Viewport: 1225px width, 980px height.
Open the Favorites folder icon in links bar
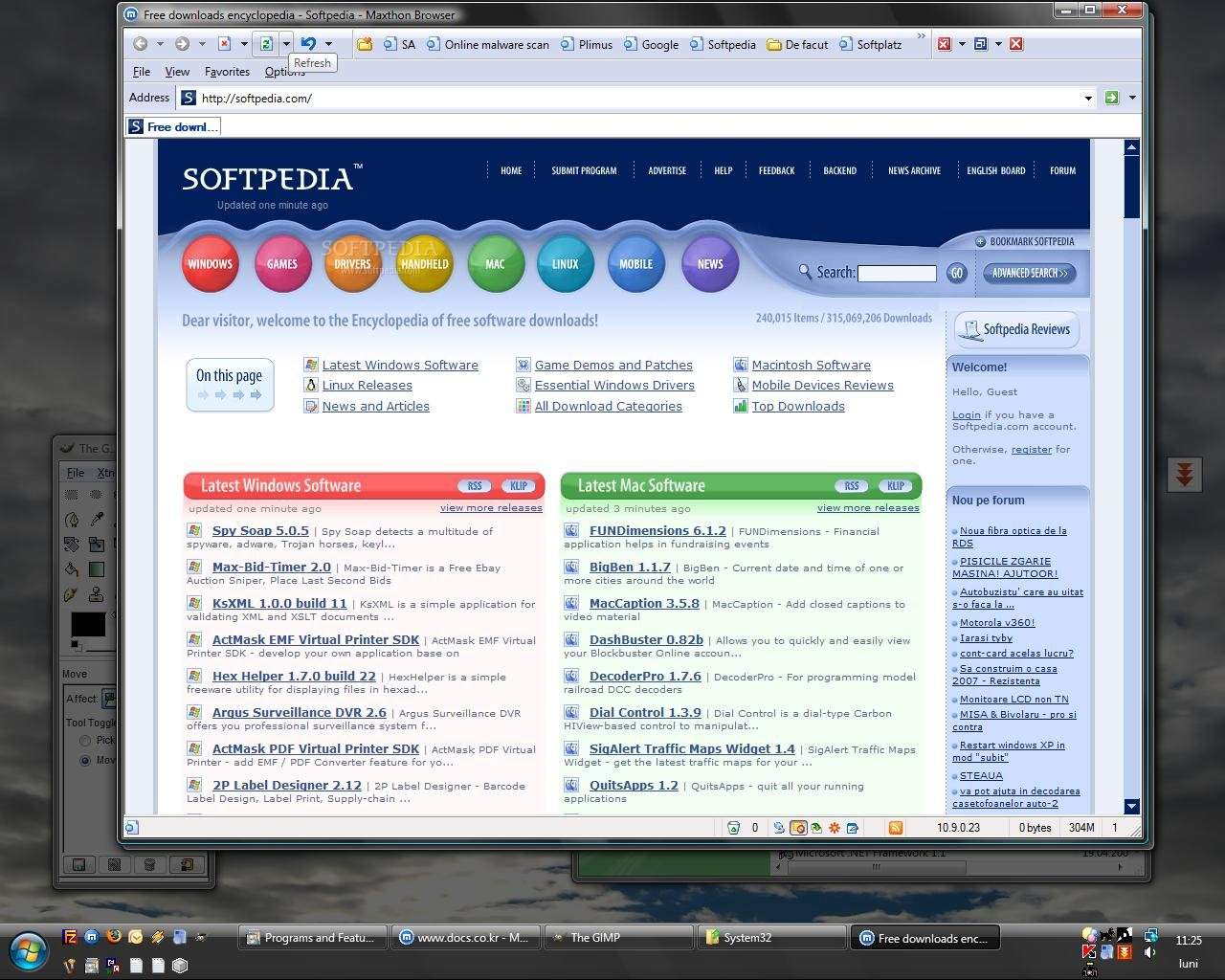coord(365,44)
